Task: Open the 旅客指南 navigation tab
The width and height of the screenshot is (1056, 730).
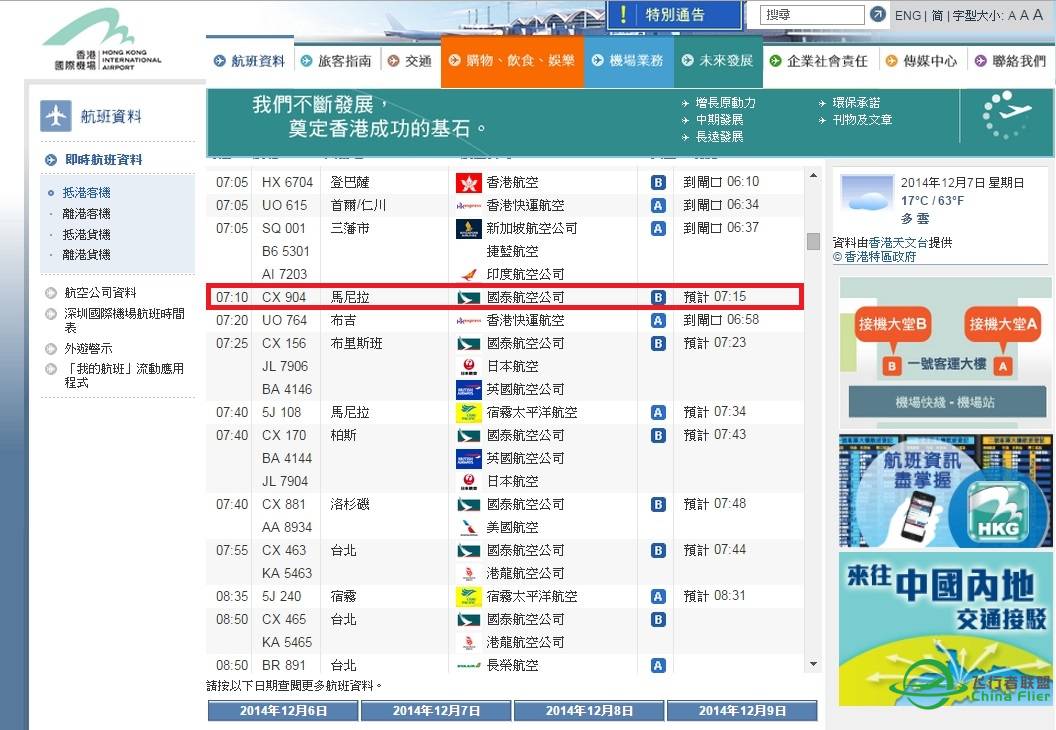Action: point(337,61)
